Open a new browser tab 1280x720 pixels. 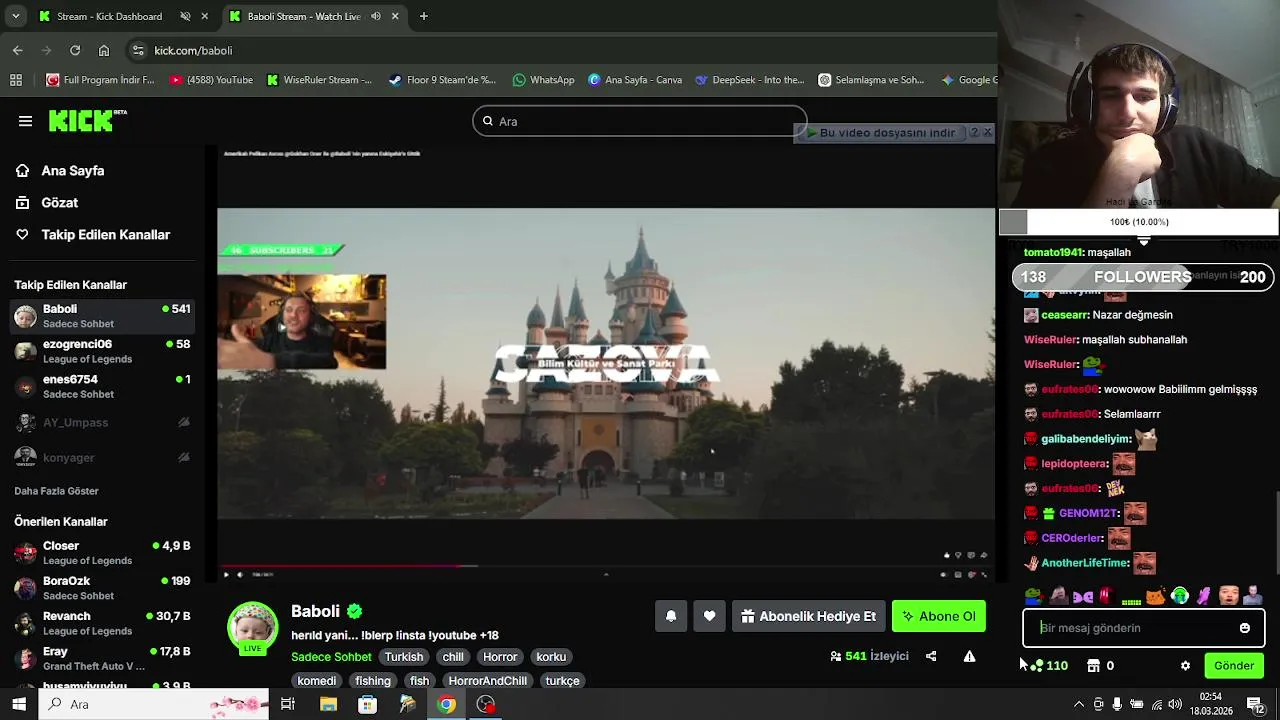tap(424, 16)
